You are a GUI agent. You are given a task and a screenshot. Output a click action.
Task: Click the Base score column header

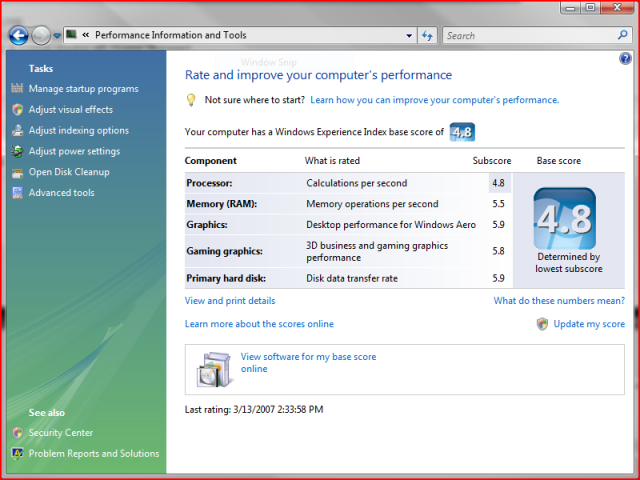559,161
